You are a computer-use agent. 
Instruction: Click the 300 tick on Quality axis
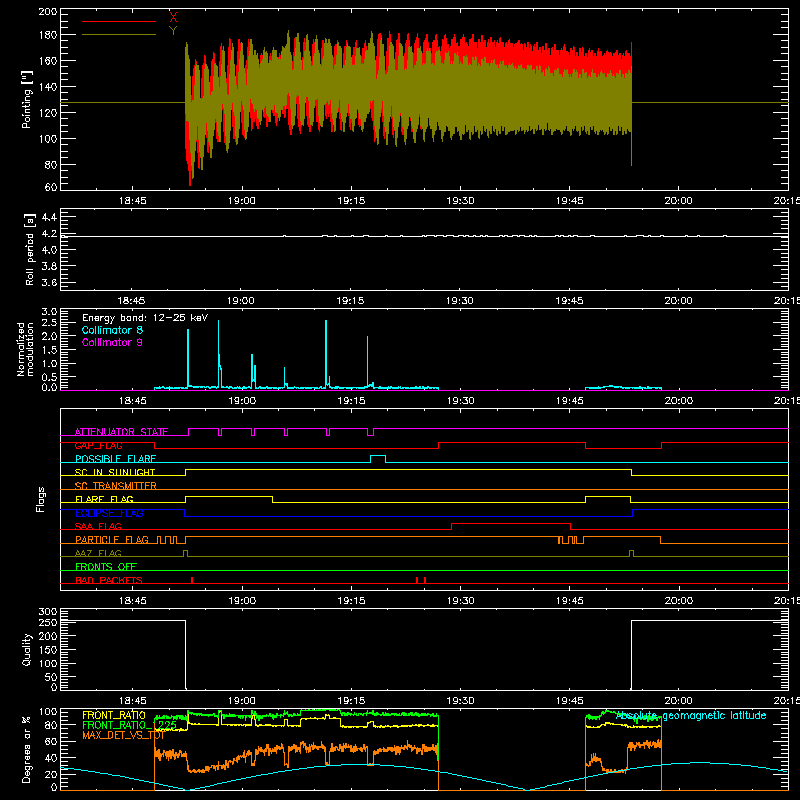pyautogui.click(x=48, y=612)
